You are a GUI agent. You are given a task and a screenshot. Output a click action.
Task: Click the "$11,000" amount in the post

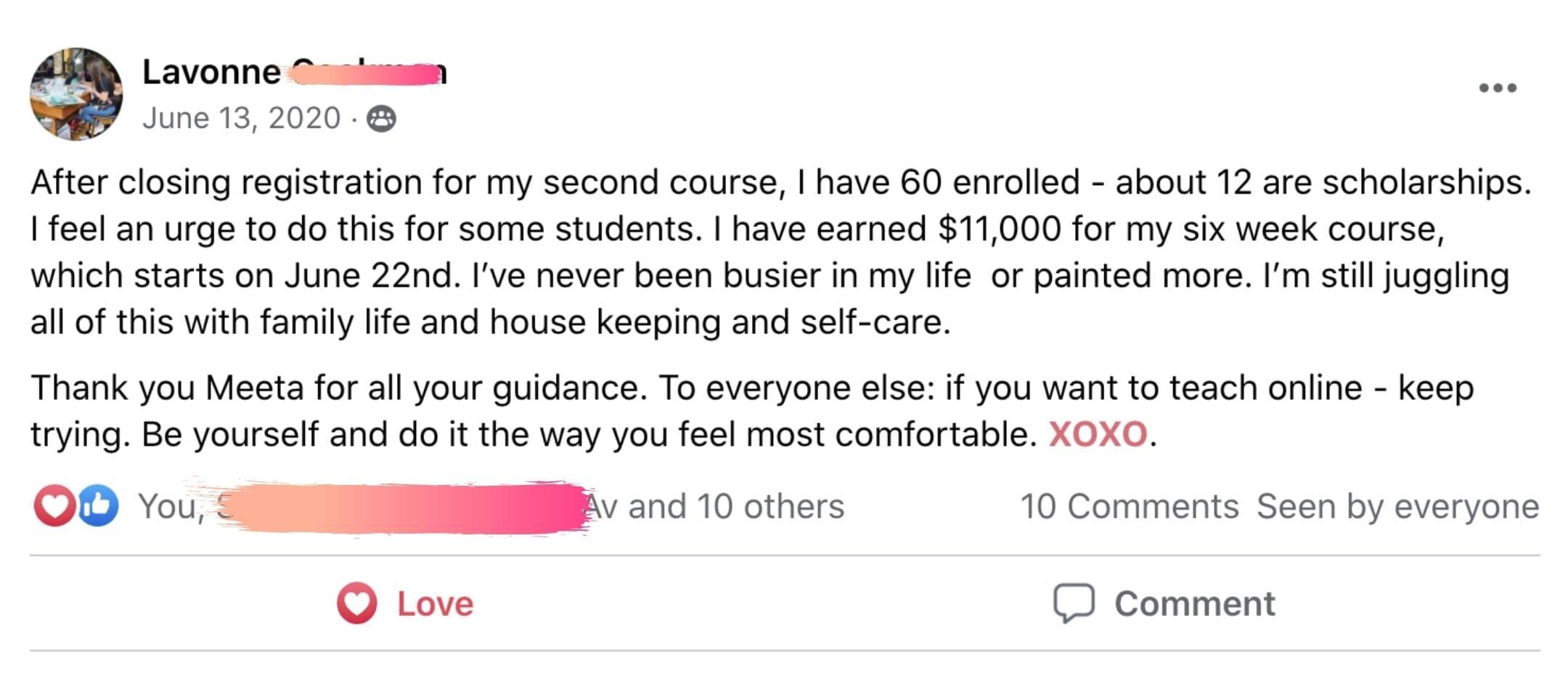click(x=1000, y=229)
